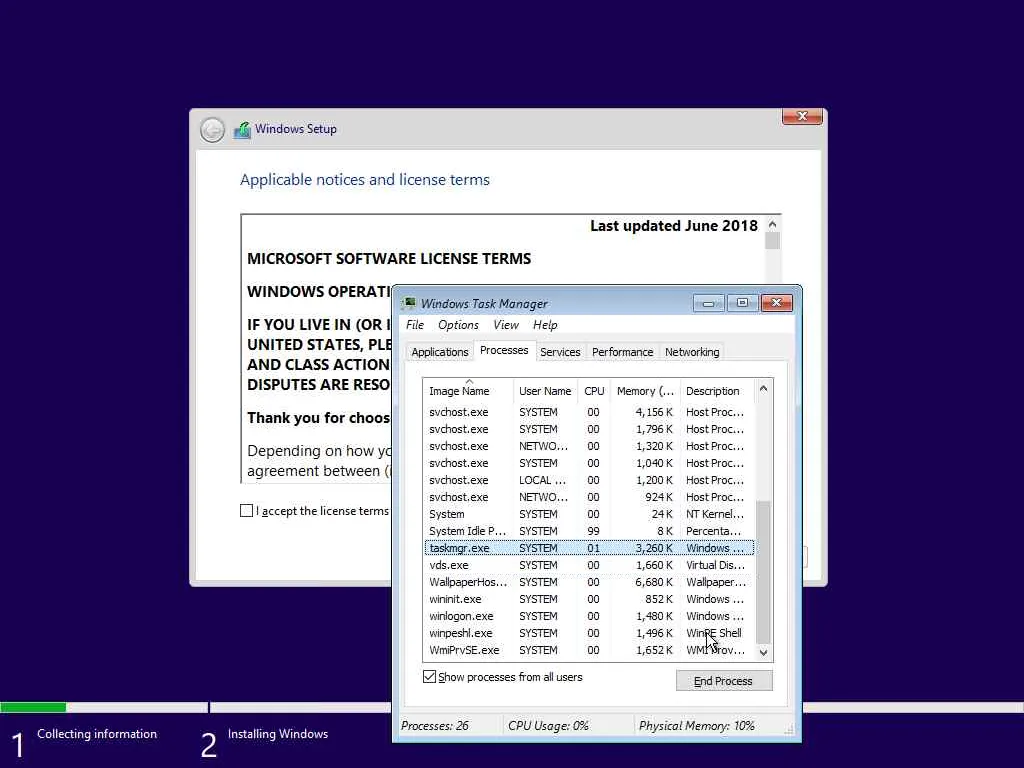The height and width of the screenshot is (768, 1024).
Task: Click the Physical Memory: 10% status
Action: coord(697,726)
